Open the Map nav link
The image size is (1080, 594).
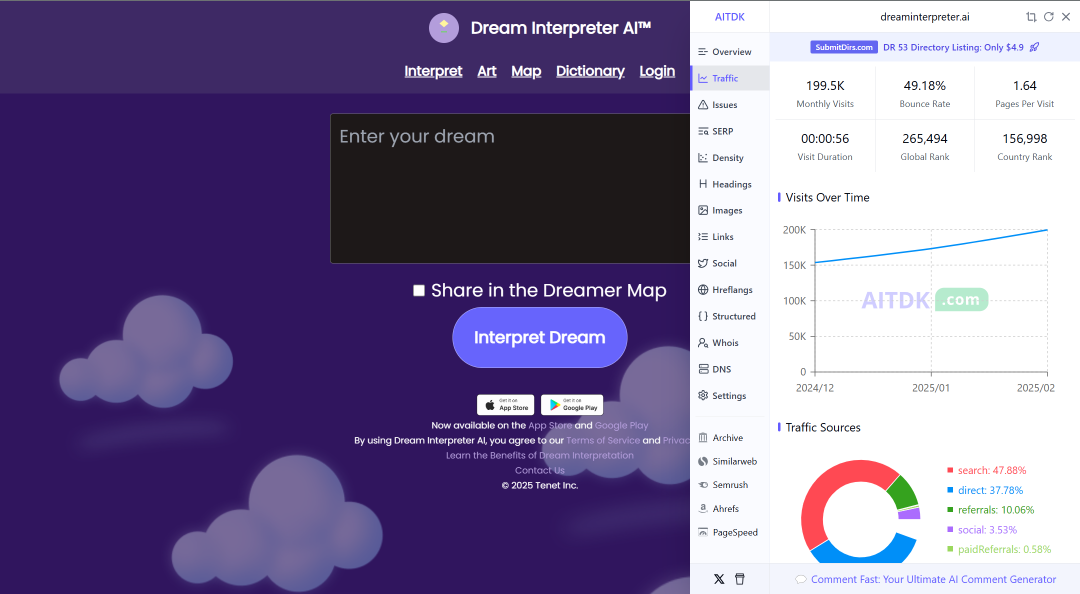coord(526,71)
